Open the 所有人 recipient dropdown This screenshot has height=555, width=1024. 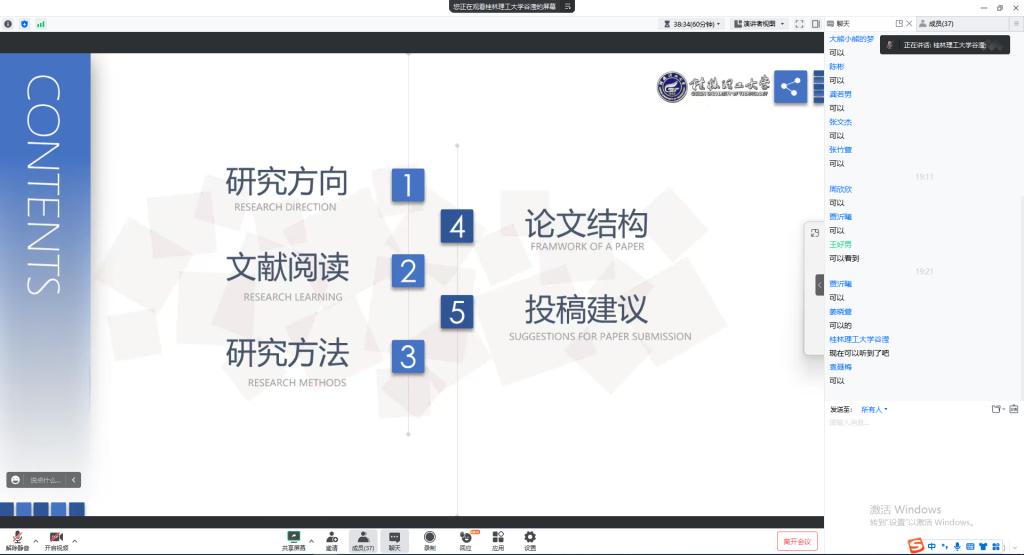[874, 409]
